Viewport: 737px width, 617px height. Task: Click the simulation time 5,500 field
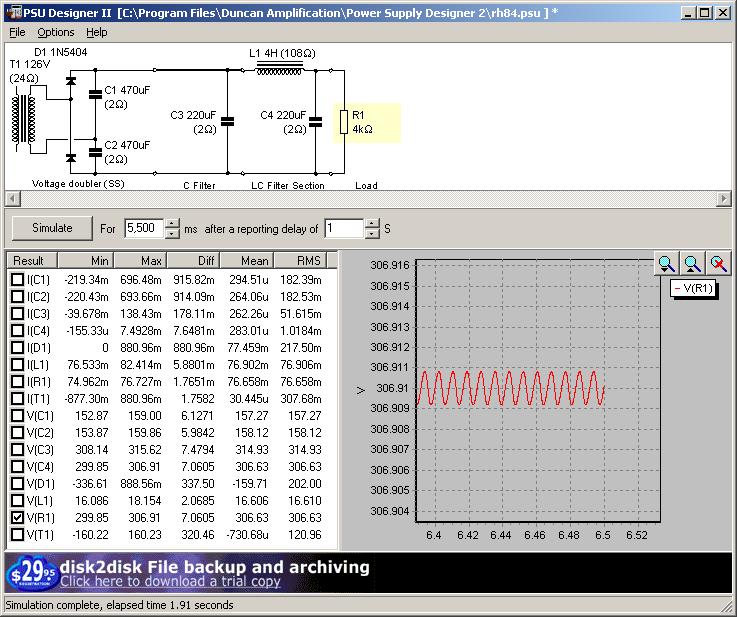pyautogui.click(x=144, y=228)
